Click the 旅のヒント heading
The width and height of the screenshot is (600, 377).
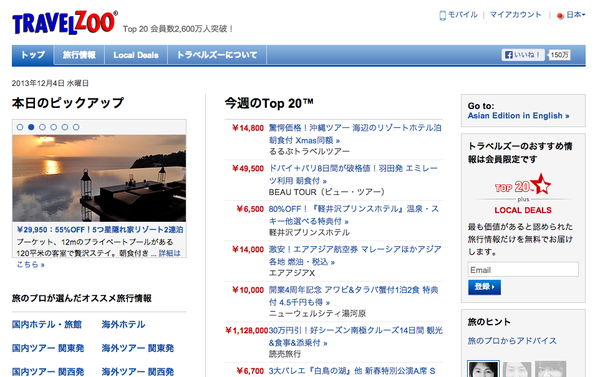(489, 322)
